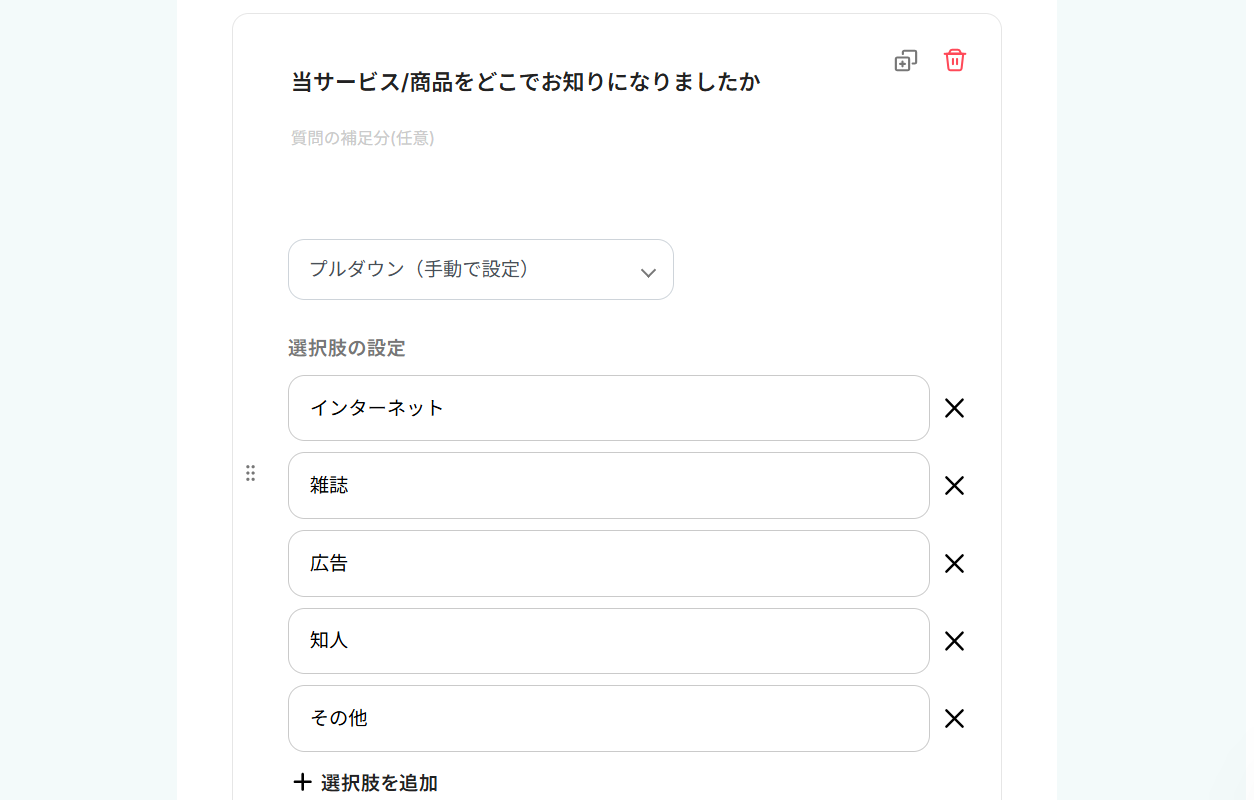Edit the question title 当サービス/商品をどこでお知りになりましたか

tap(526, 82)
